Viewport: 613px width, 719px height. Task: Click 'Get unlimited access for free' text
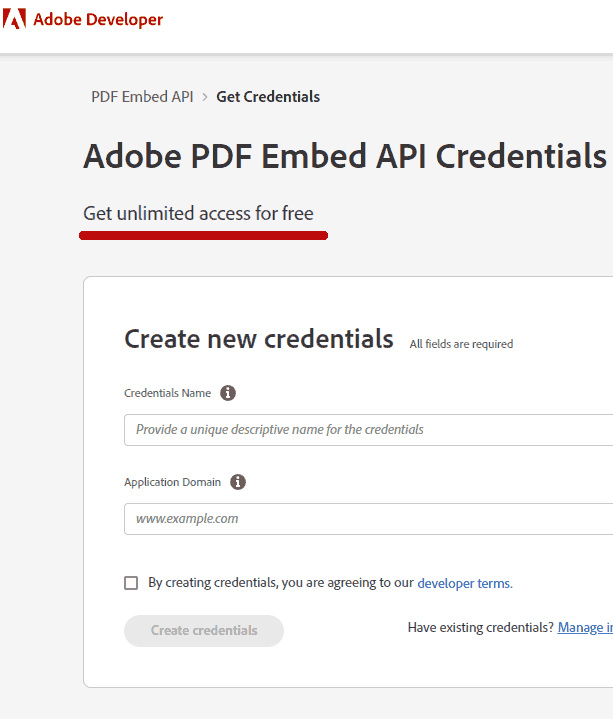pyautogui.click(x=199, y=214)
